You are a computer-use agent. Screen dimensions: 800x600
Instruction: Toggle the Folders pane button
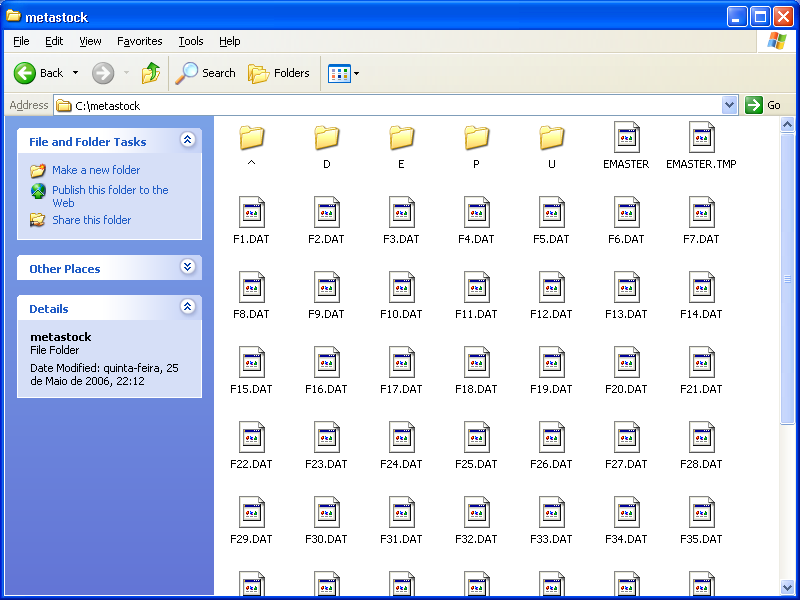[x=279, y=73]
